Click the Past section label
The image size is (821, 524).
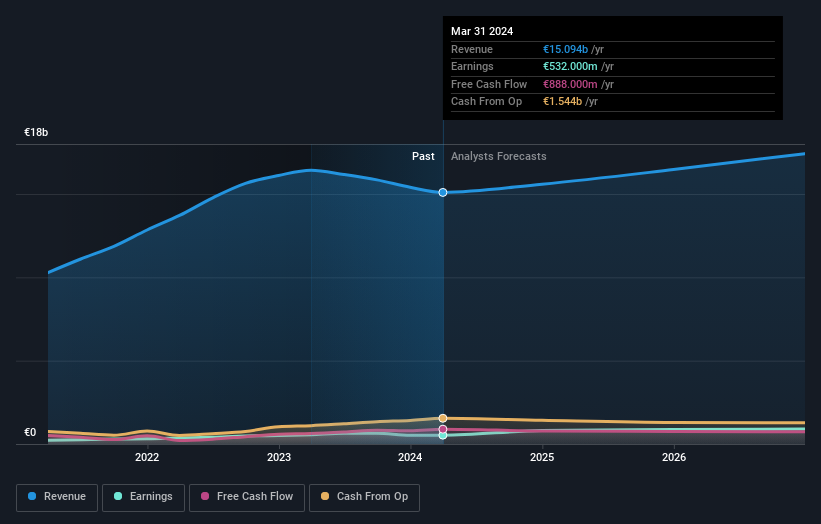tap(423, 156)
